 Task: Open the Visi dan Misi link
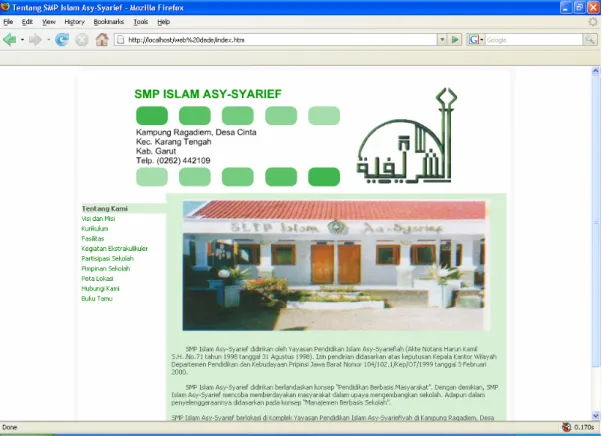[98, 218]
